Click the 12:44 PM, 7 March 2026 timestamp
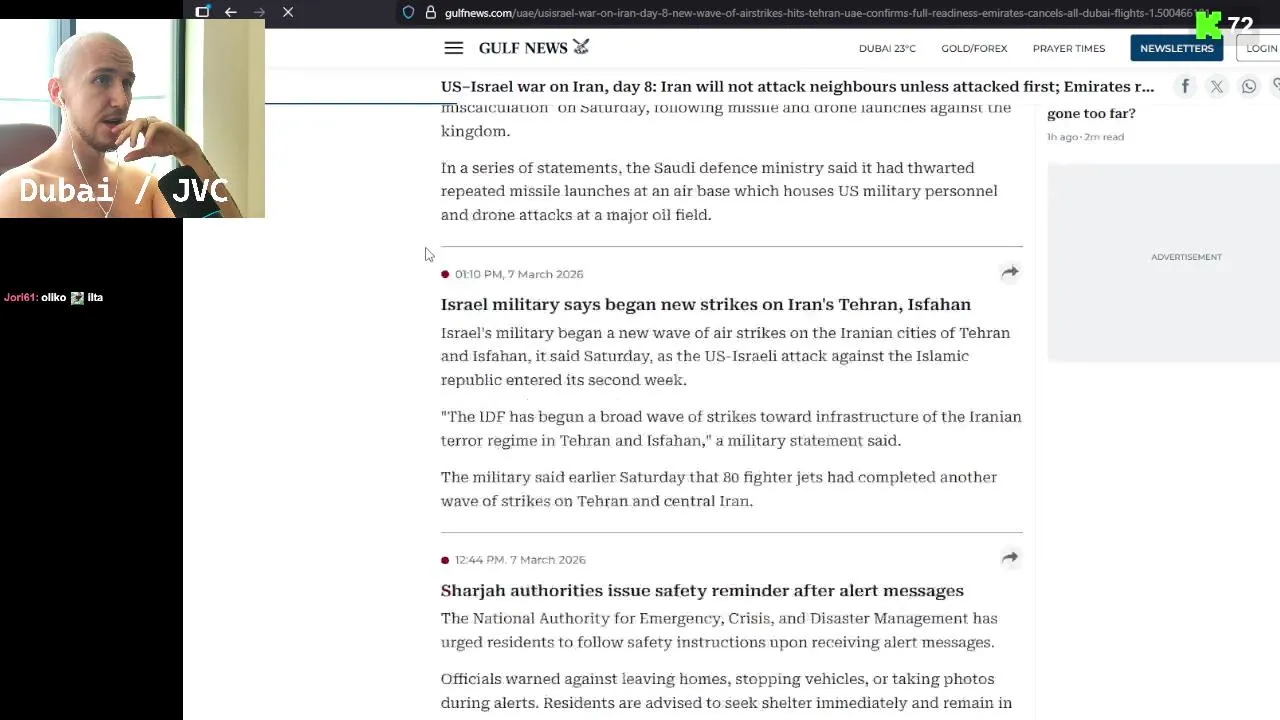Image resolution: width=1280 pixels, height=720 pixels. tap(520, 560)
